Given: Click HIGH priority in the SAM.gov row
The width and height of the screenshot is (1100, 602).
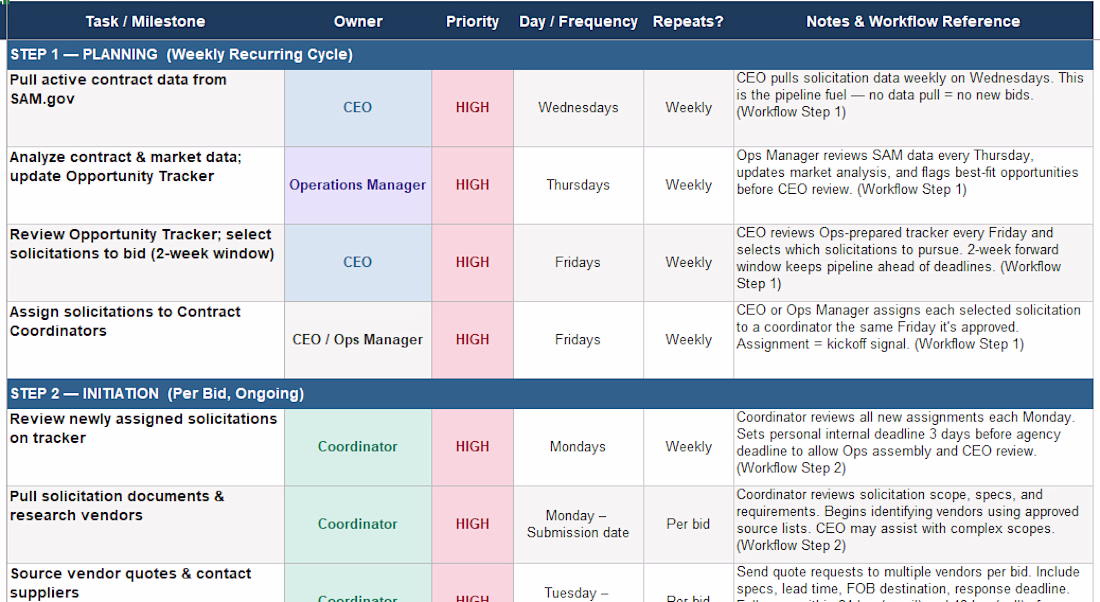Looking at the screenshot, I should coord(472,108).
